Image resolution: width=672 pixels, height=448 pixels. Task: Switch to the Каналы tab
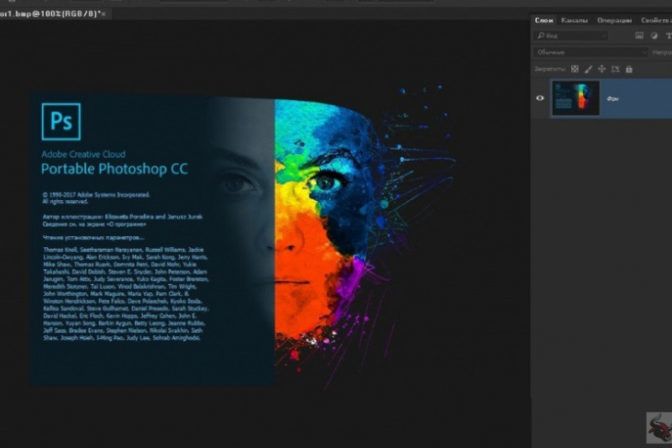574,20
